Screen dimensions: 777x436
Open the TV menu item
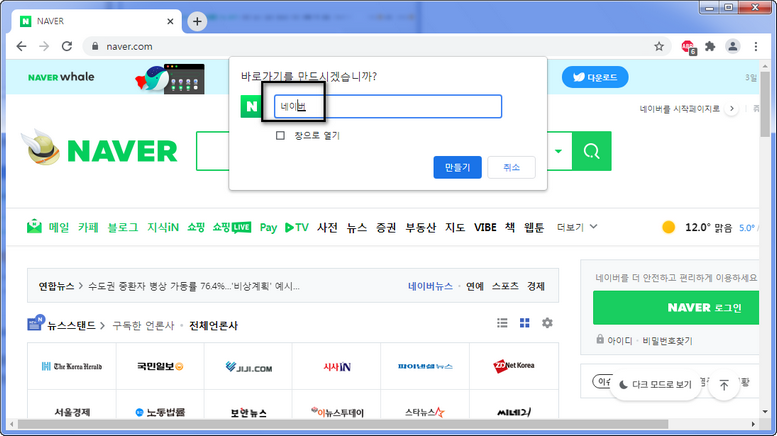pos(297,227)
